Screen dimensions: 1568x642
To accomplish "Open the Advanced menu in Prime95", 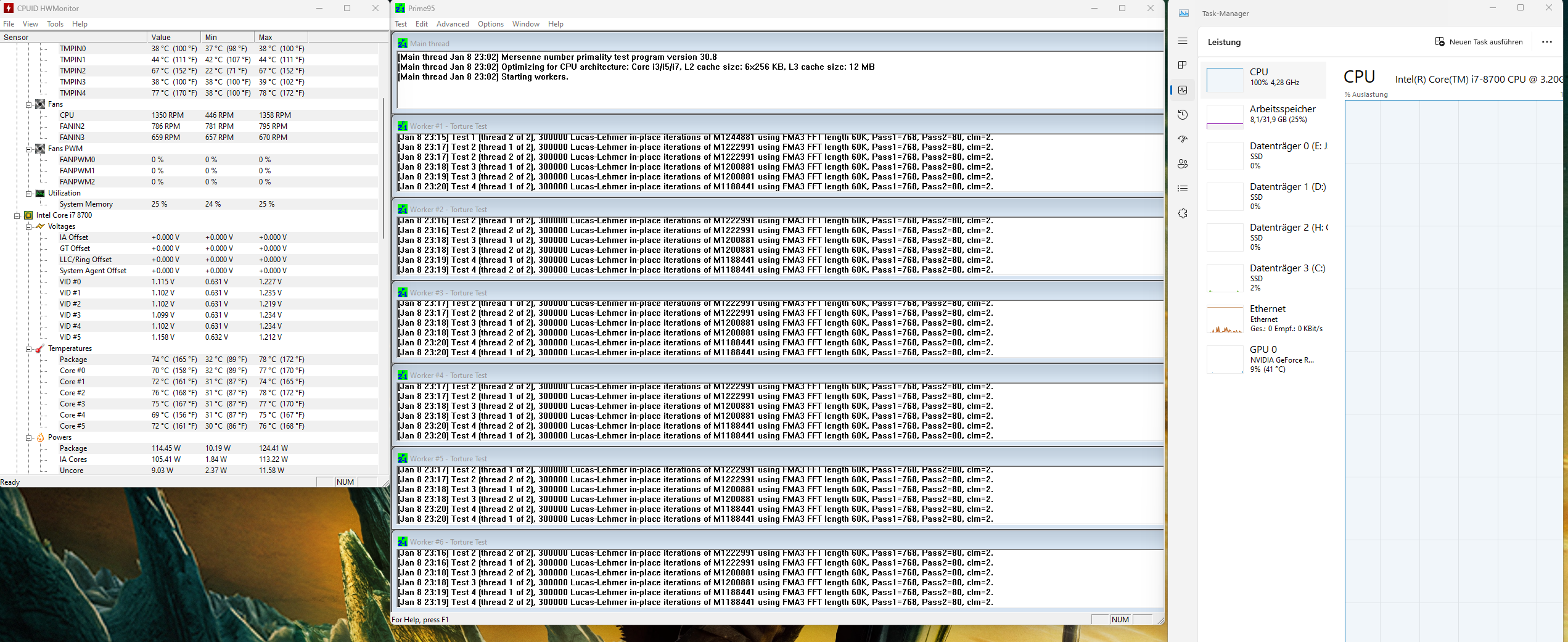I will (x=453, y=24).
